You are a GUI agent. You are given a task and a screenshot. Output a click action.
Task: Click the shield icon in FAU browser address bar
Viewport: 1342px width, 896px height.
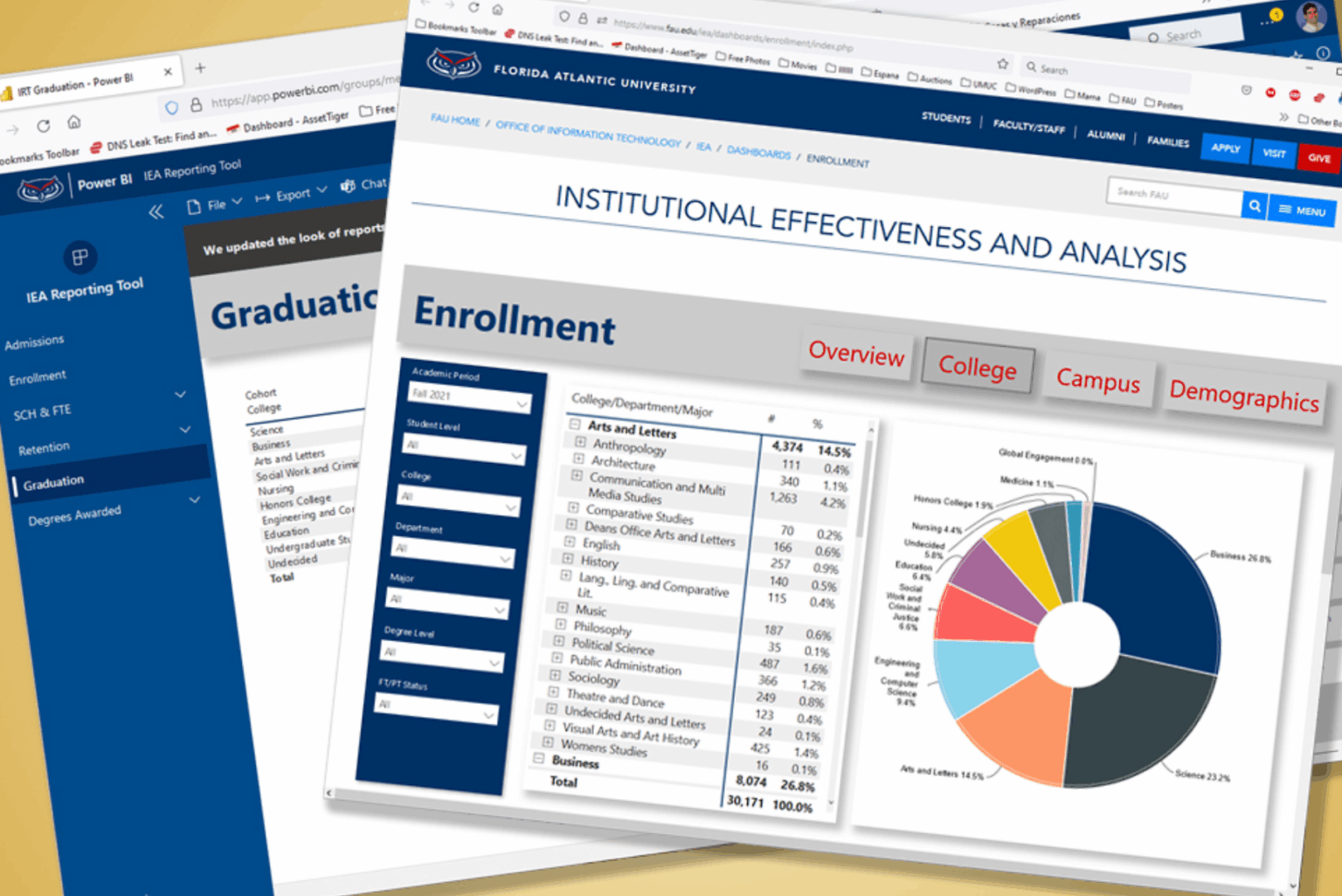(564, 16)
